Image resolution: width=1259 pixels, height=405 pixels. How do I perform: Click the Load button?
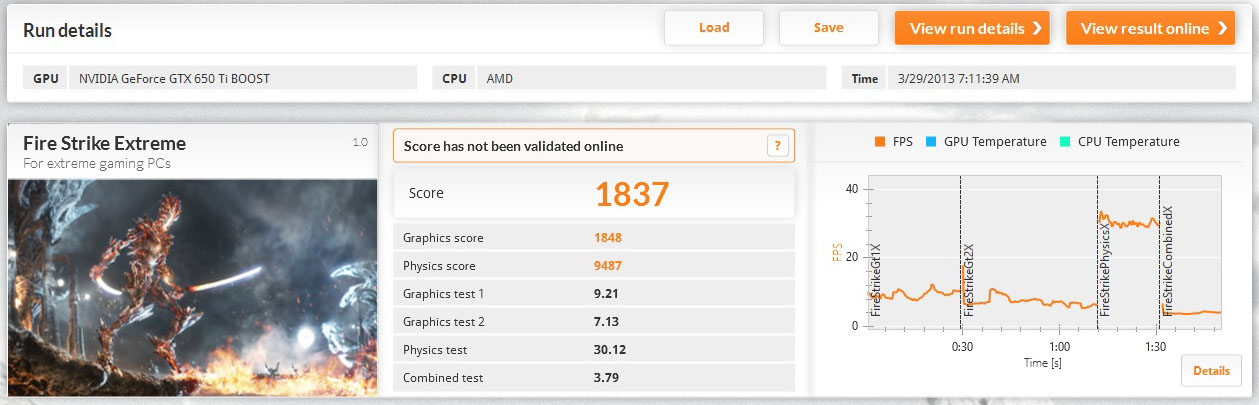point(714,28)
